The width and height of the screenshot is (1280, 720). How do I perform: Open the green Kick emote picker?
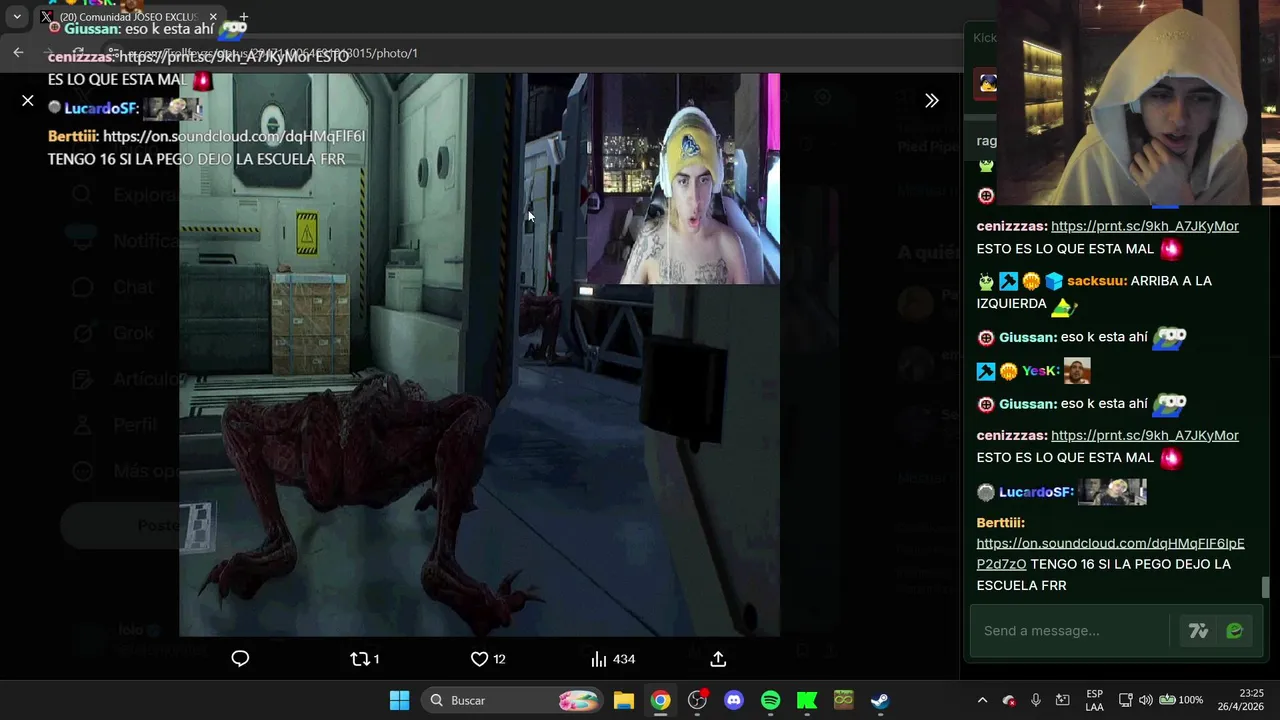[x=1235, y=630]
